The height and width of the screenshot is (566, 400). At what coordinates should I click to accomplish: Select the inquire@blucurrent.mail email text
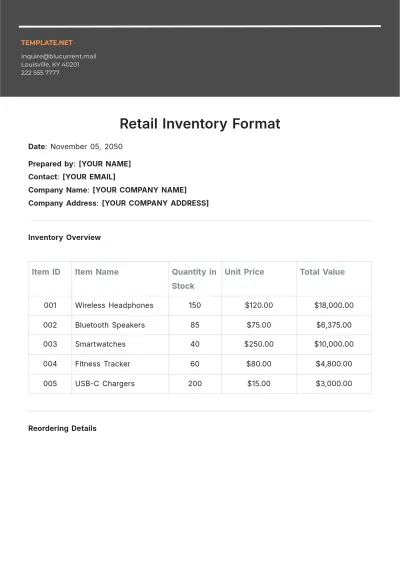click(x=58, y=56)
